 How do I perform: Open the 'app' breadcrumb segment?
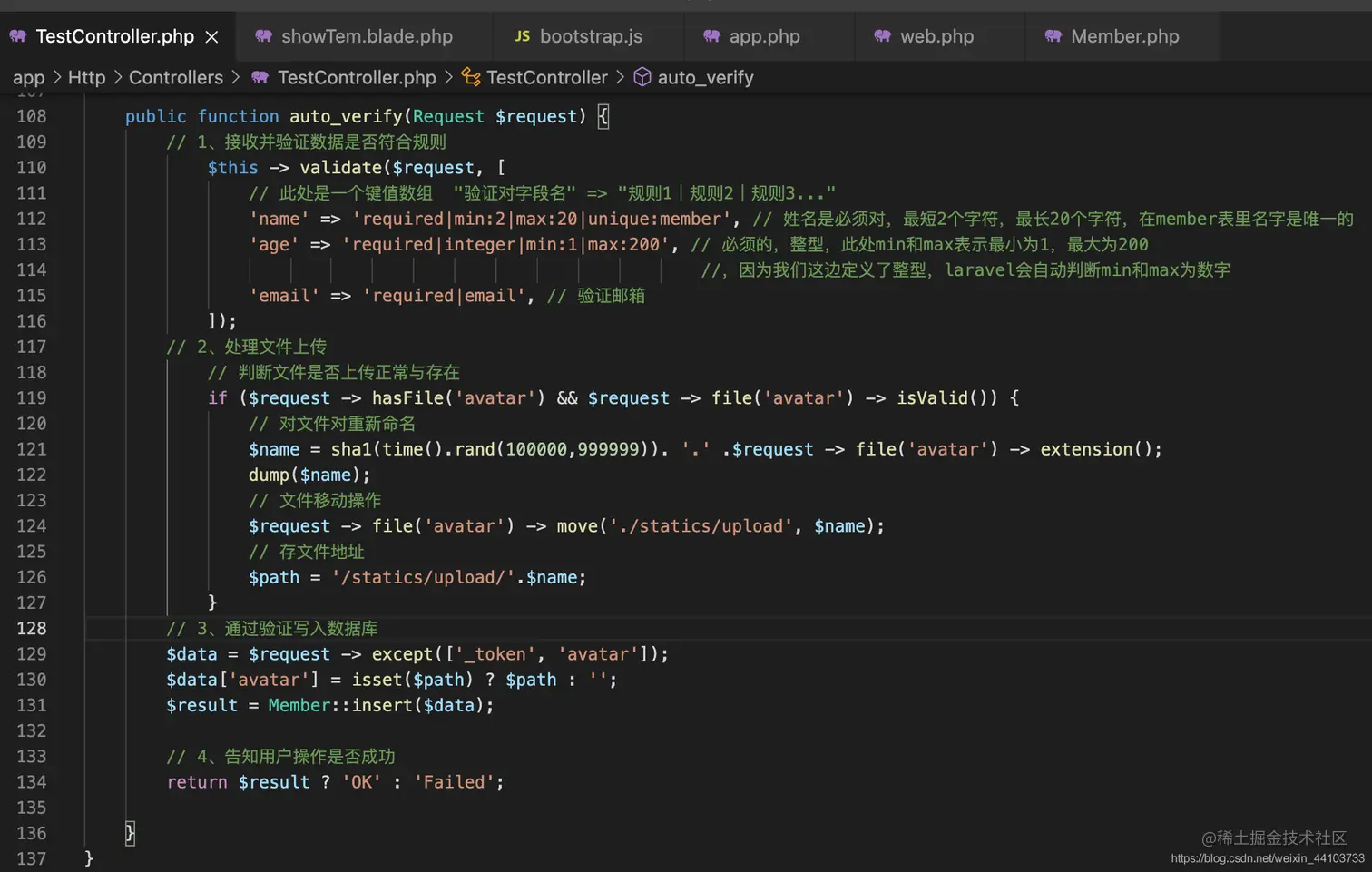tap(28, 78)
